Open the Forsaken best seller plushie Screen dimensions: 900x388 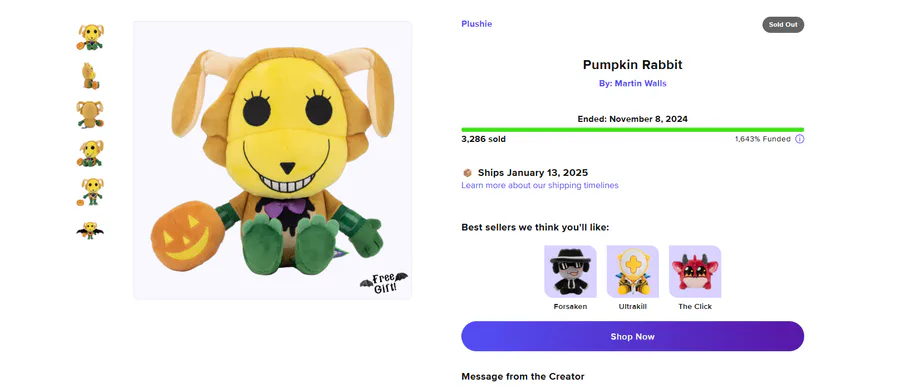(x=570, y=271)
